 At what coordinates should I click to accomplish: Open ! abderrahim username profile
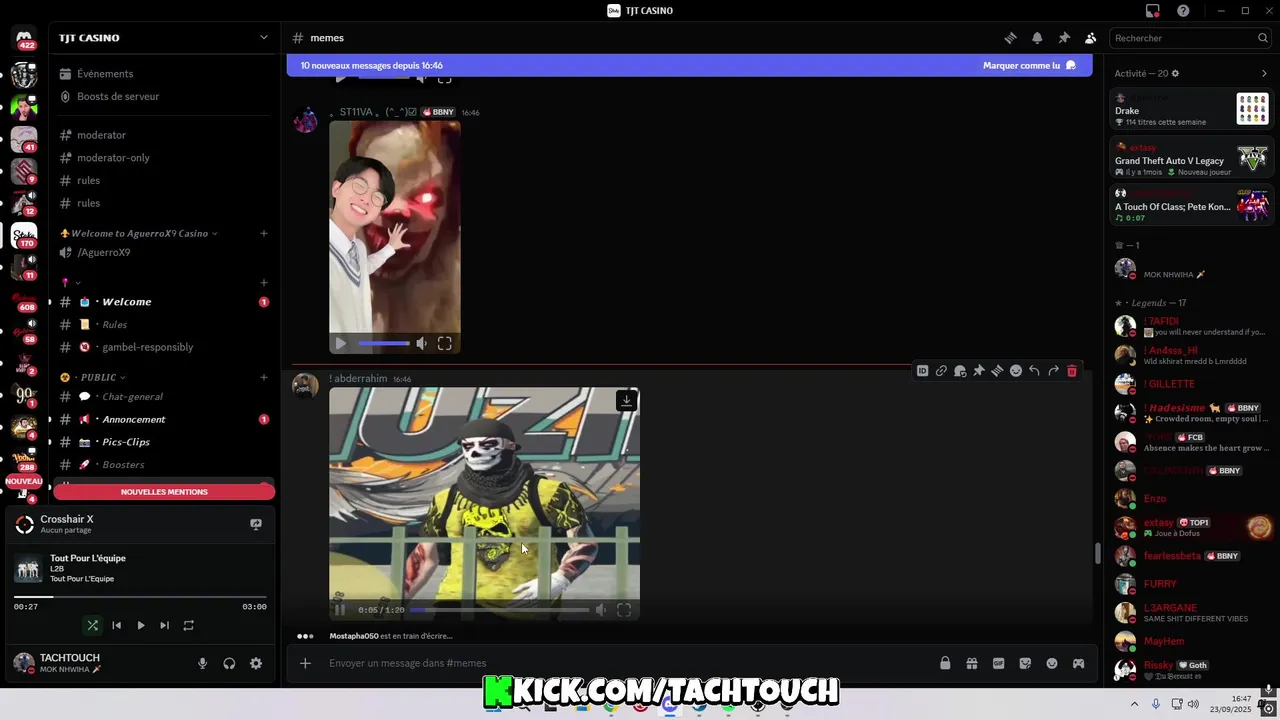point(358,379)
